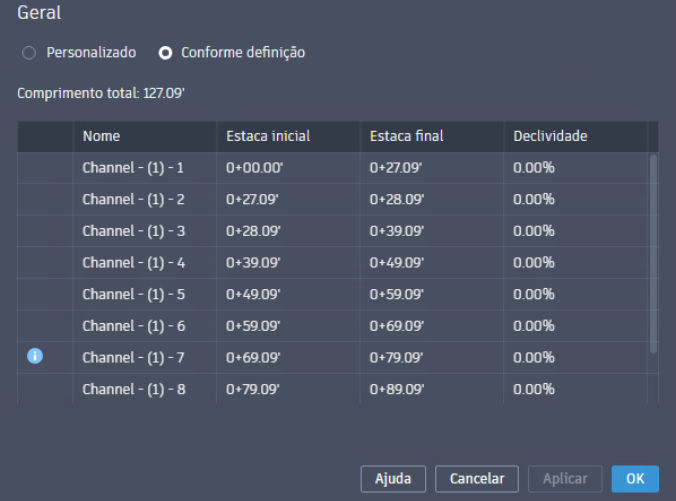Select the Channel - (1) - 8 row name
The image size is (676, 501).
[x=133, y=388]
